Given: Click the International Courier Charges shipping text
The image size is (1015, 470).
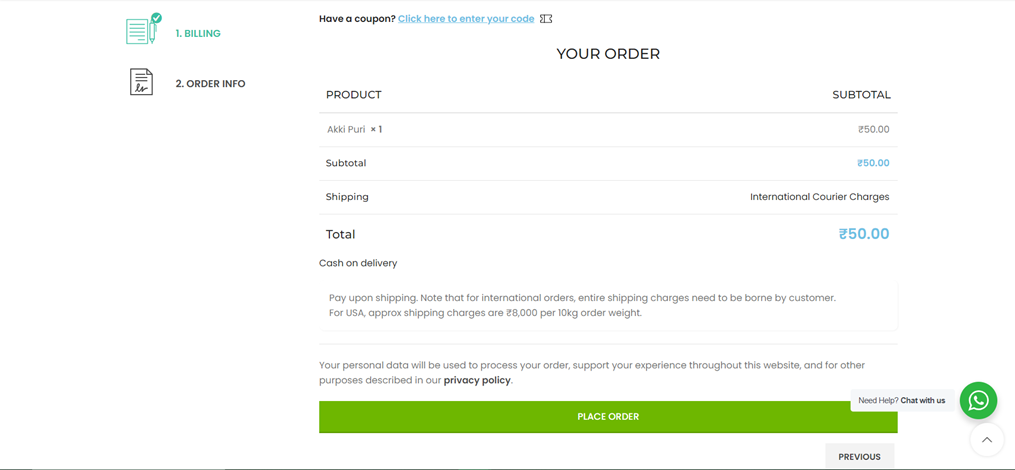Looking at the screenshot, I should [820, 197].
